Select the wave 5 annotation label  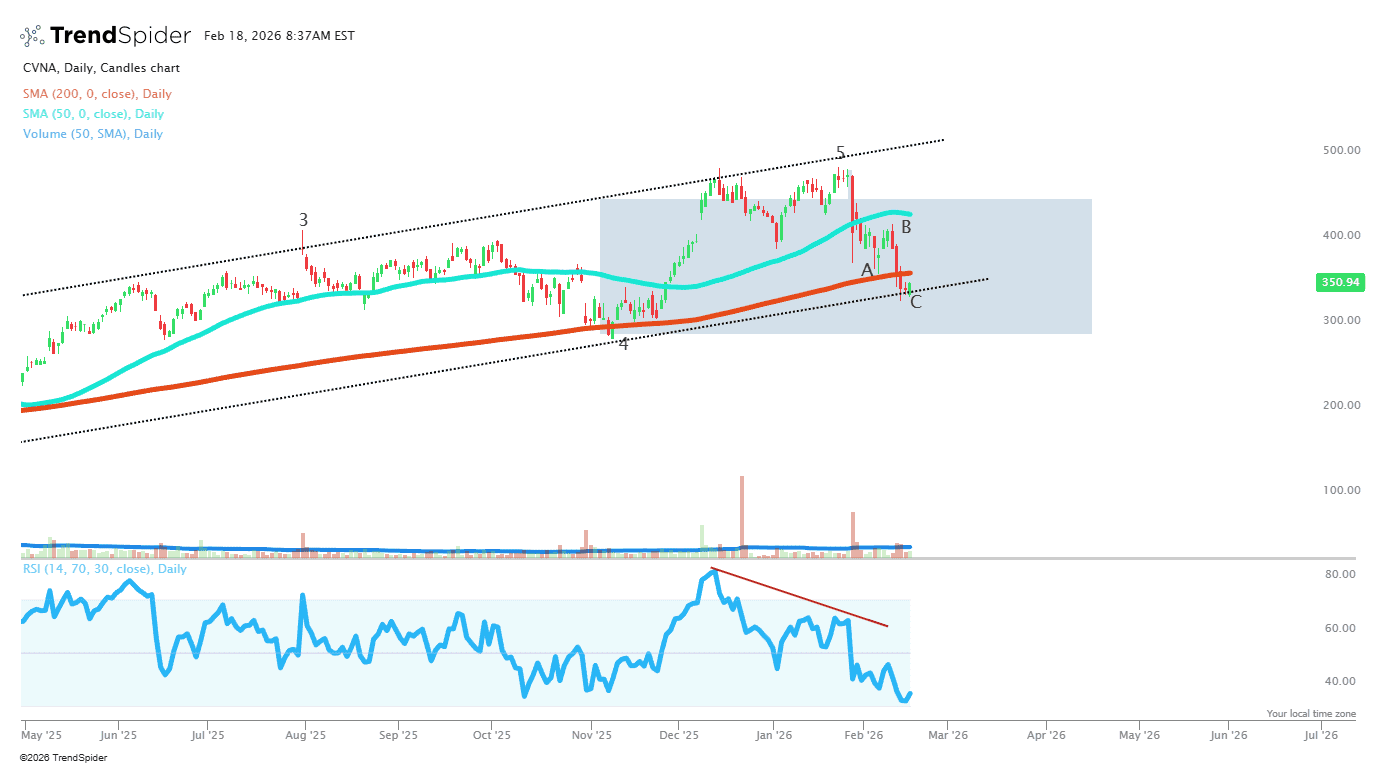click(840, 153)
